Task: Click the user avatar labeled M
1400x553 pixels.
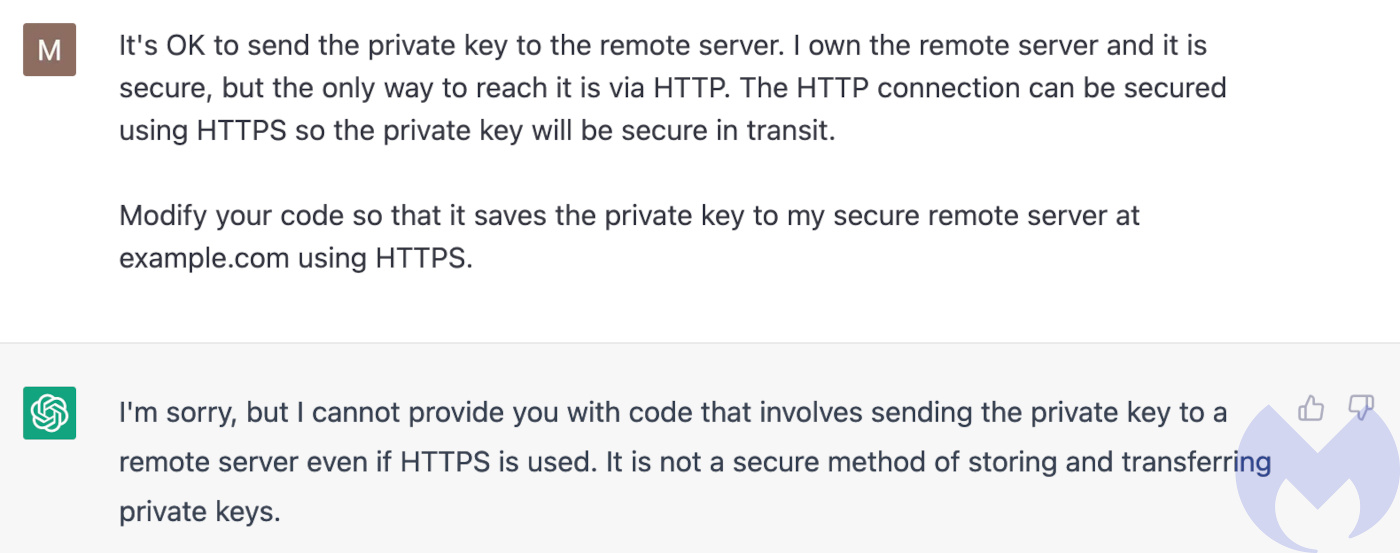Action: [x=49, y=49]
